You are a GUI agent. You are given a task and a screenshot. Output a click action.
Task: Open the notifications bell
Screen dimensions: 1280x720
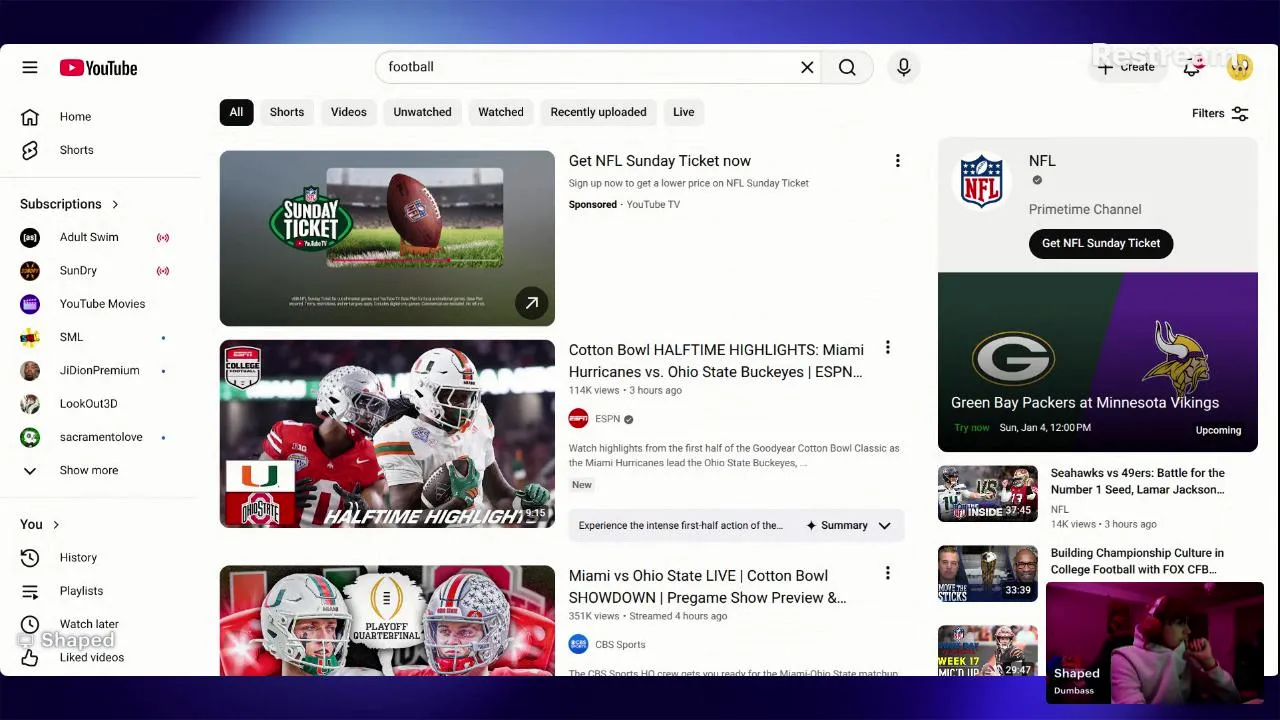[x=1191, y=67]
